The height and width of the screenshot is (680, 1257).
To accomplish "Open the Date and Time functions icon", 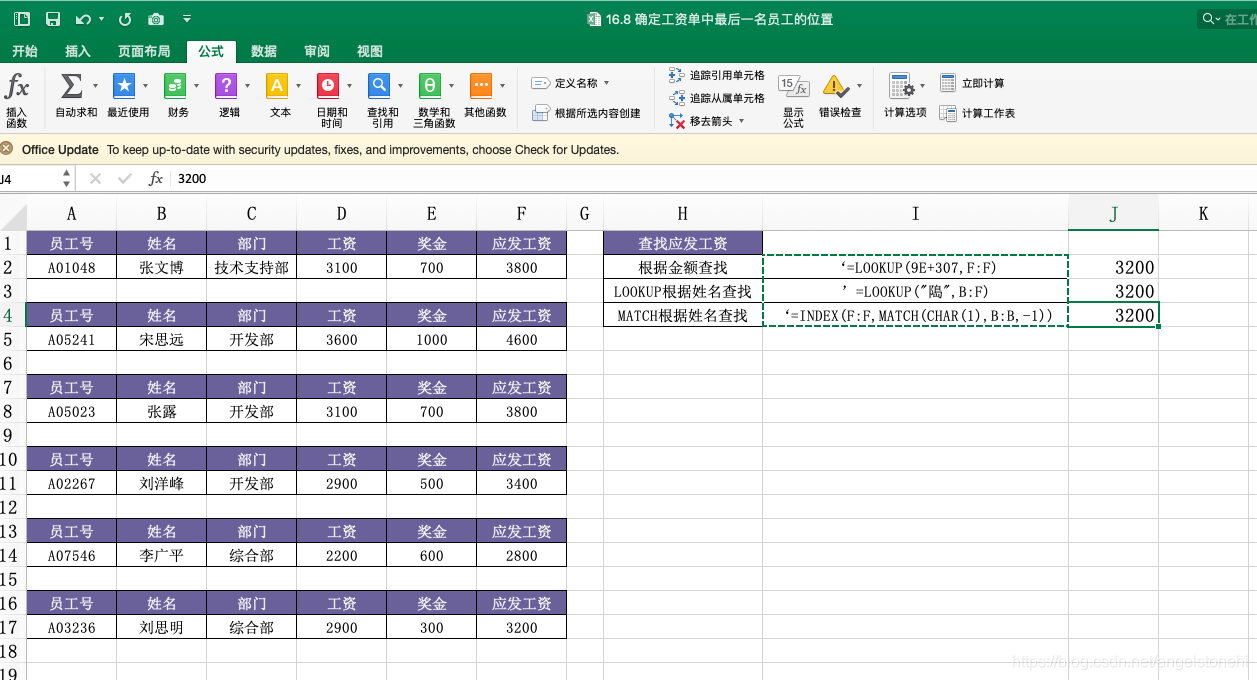I will coord(328,86).
